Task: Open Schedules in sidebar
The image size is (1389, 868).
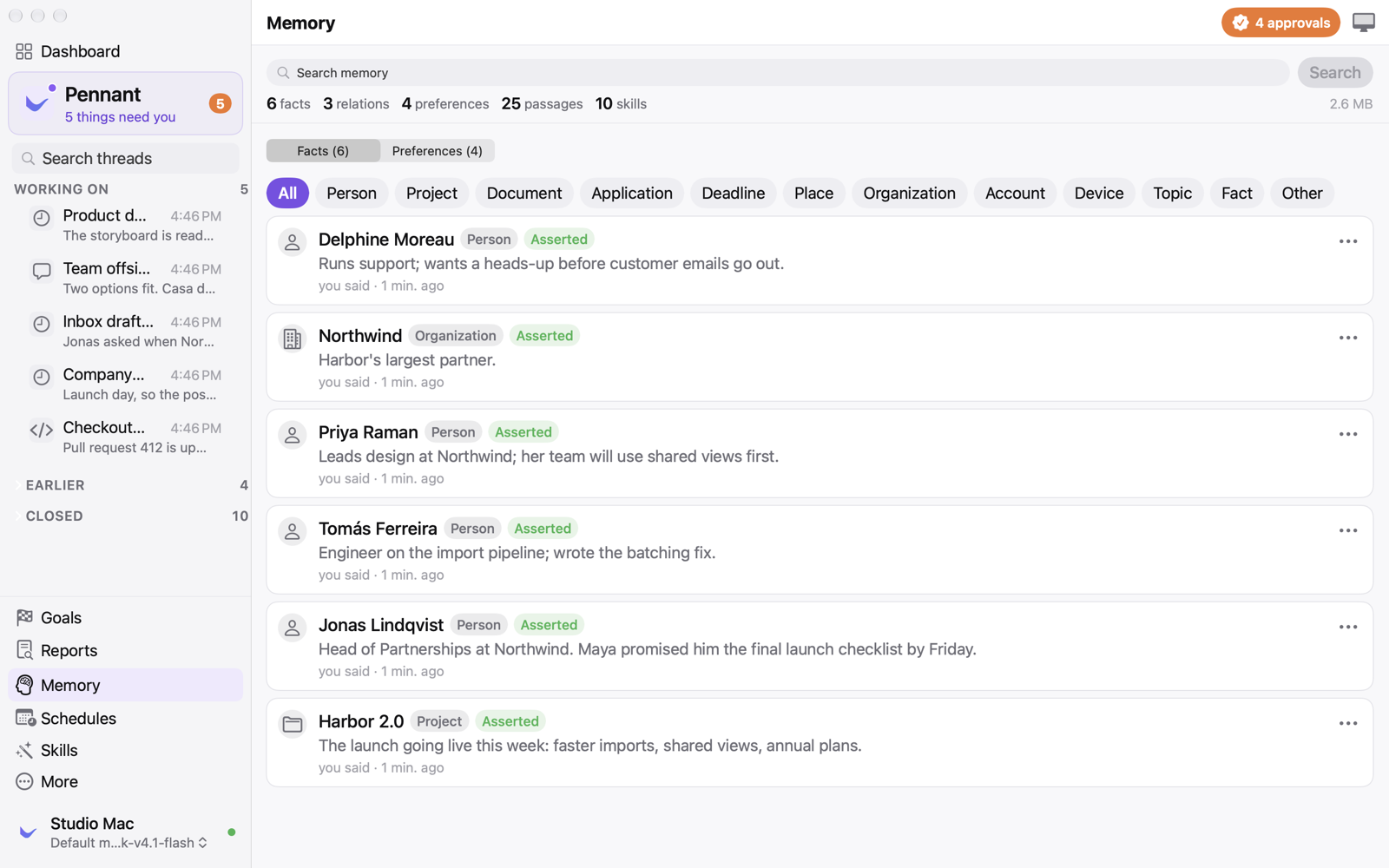Action: [x=125, y=719]
